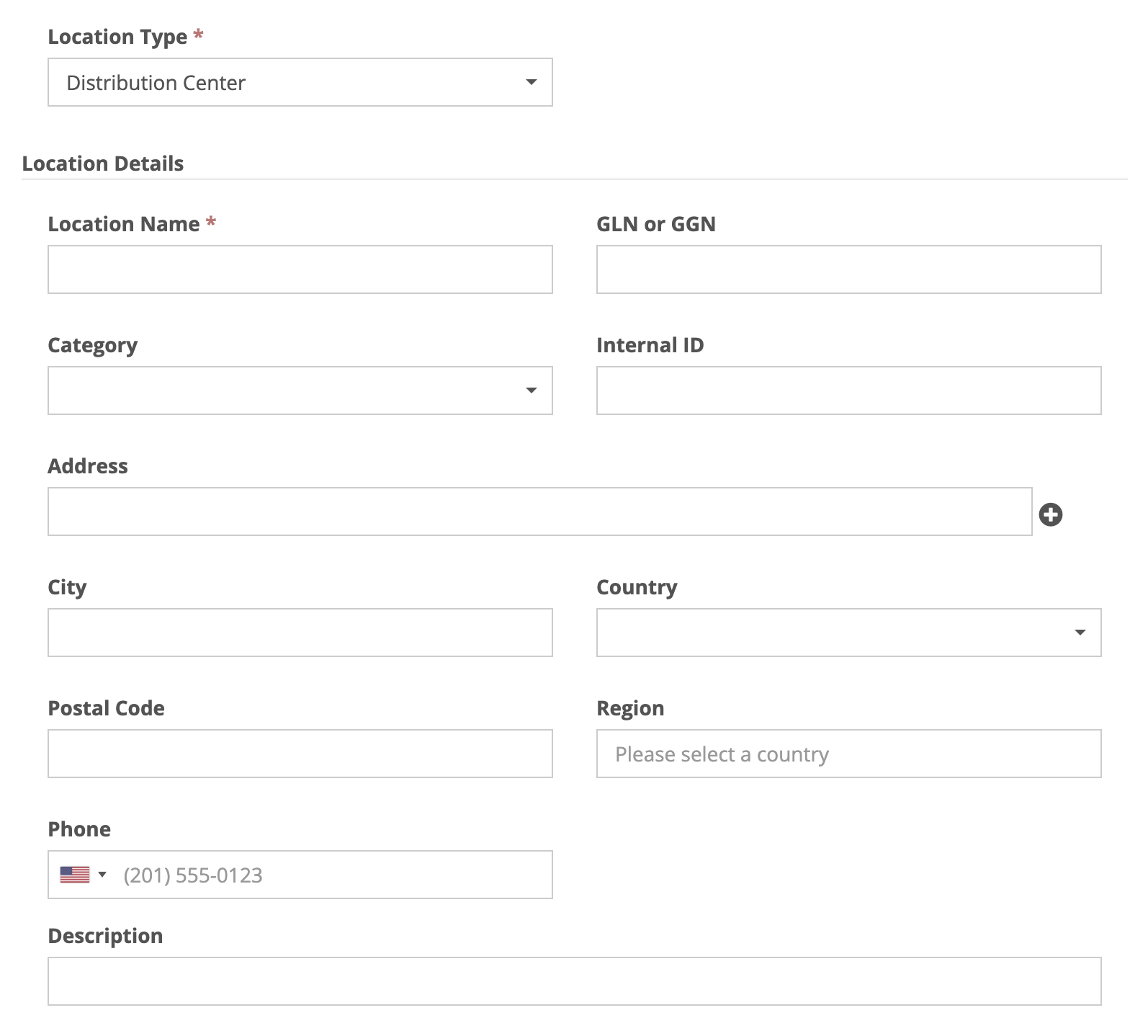Screen dimensions: 1148x1036
Task: Open the US flag country code selector
Action: [x=83, y=875]
